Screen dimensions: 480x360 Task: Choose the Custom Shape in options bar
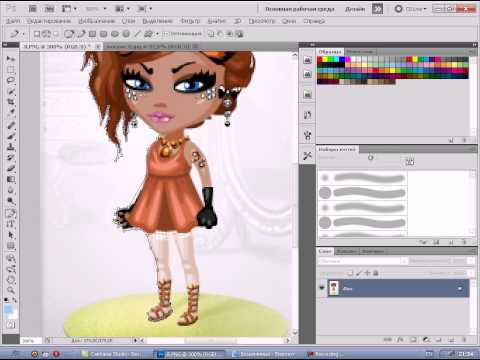pos(149,34)
